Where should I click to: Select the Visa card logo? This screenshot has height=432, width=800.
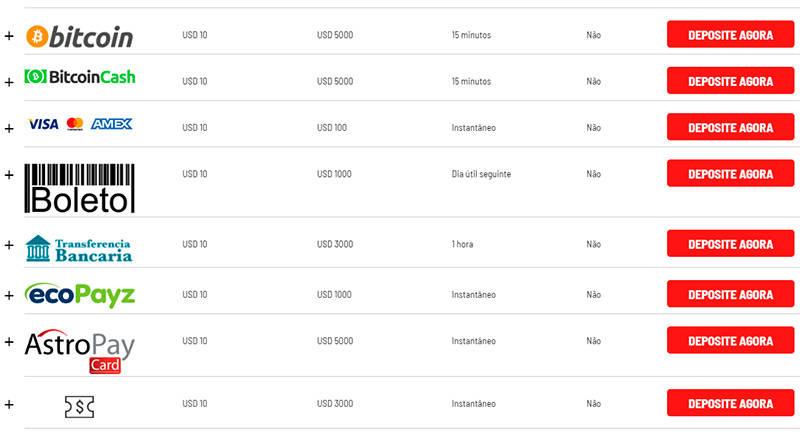click(43, 124)
